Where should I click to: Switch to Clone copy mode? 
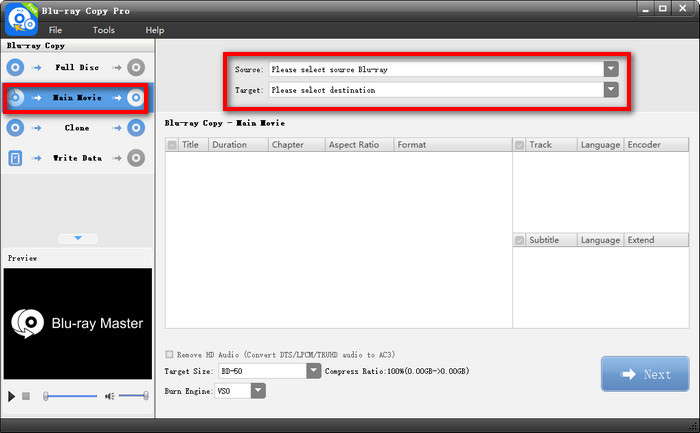pos(77,128)
